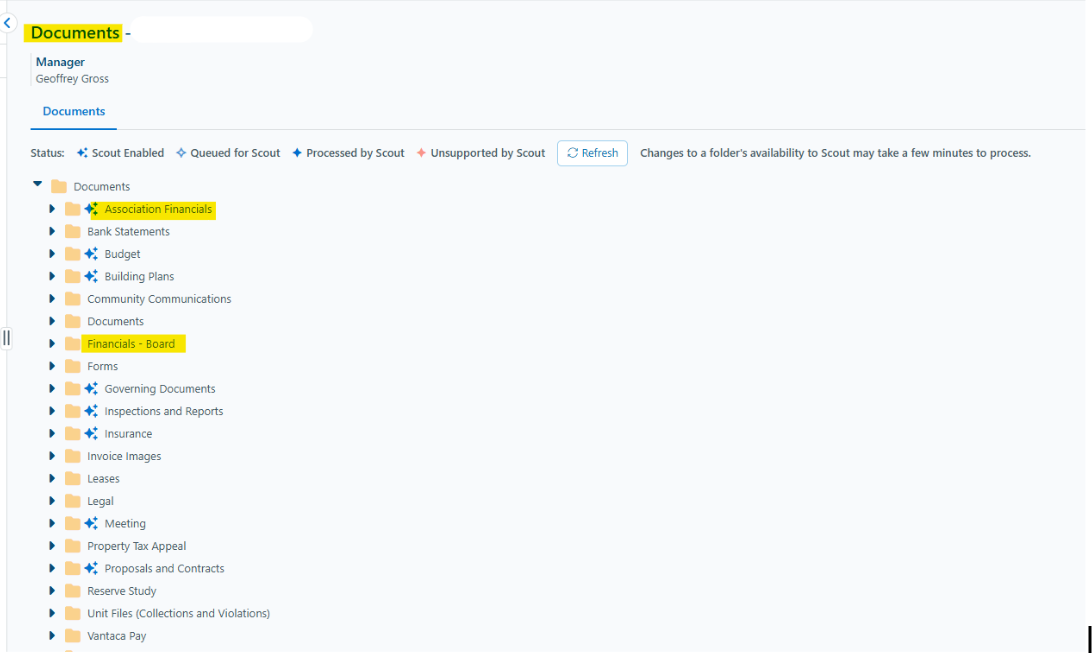This screenshot has width=1092, height=653.
Task: Expand the Building Plans folder
Action: pyautogui.click(x=52, y=276)
